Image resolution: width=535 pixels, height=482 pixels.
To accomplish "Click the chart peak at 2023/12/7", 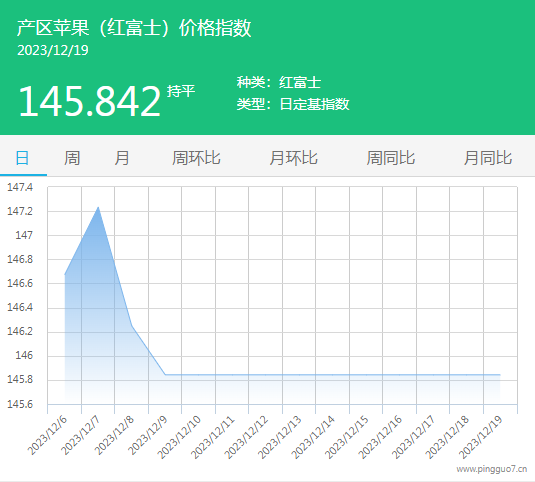I will (98, 207).
